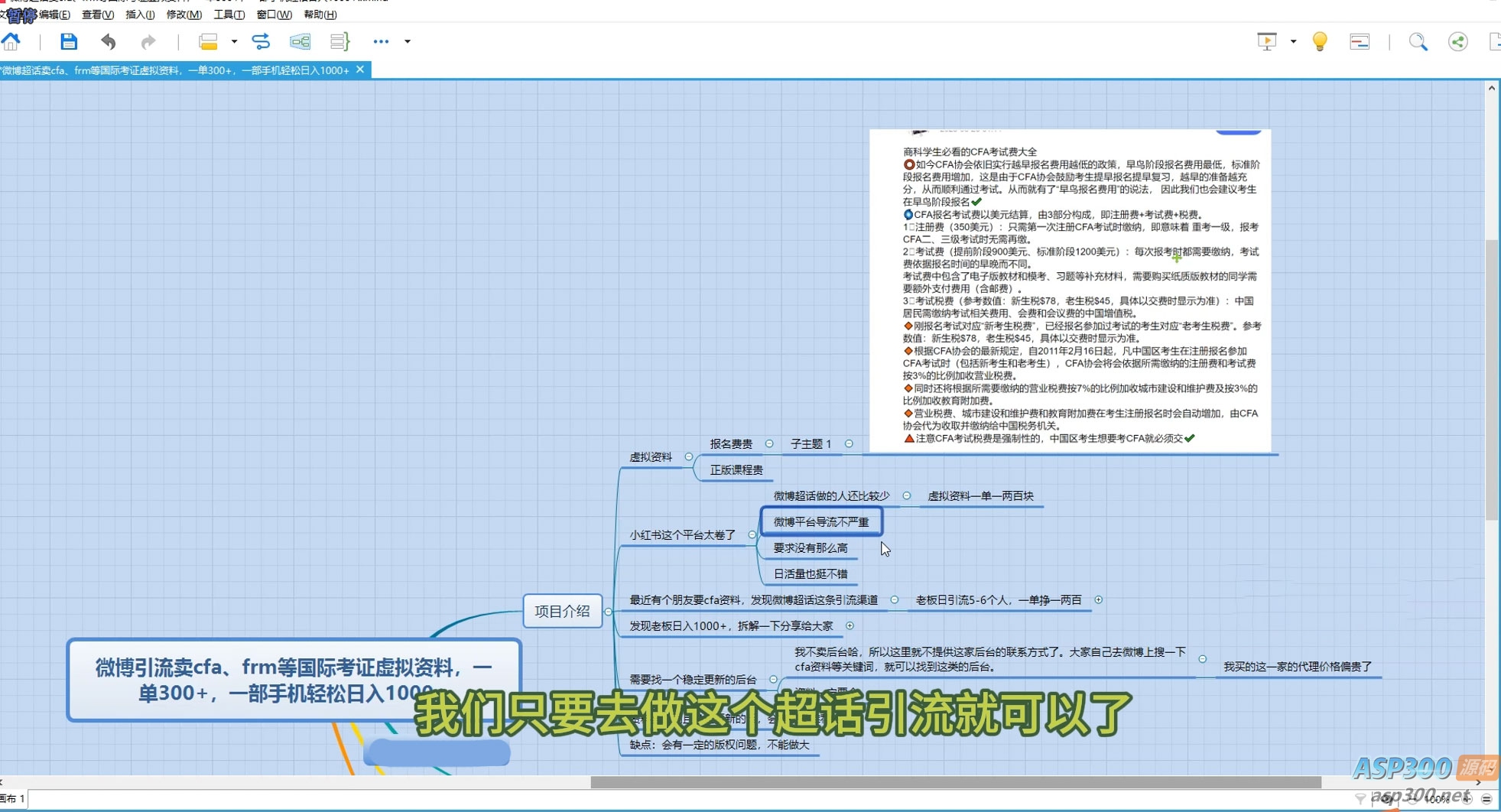Screen dimensions: 1501x812
Task: Click the callout topic toolbar icon
Action: (x=300, y=41)
